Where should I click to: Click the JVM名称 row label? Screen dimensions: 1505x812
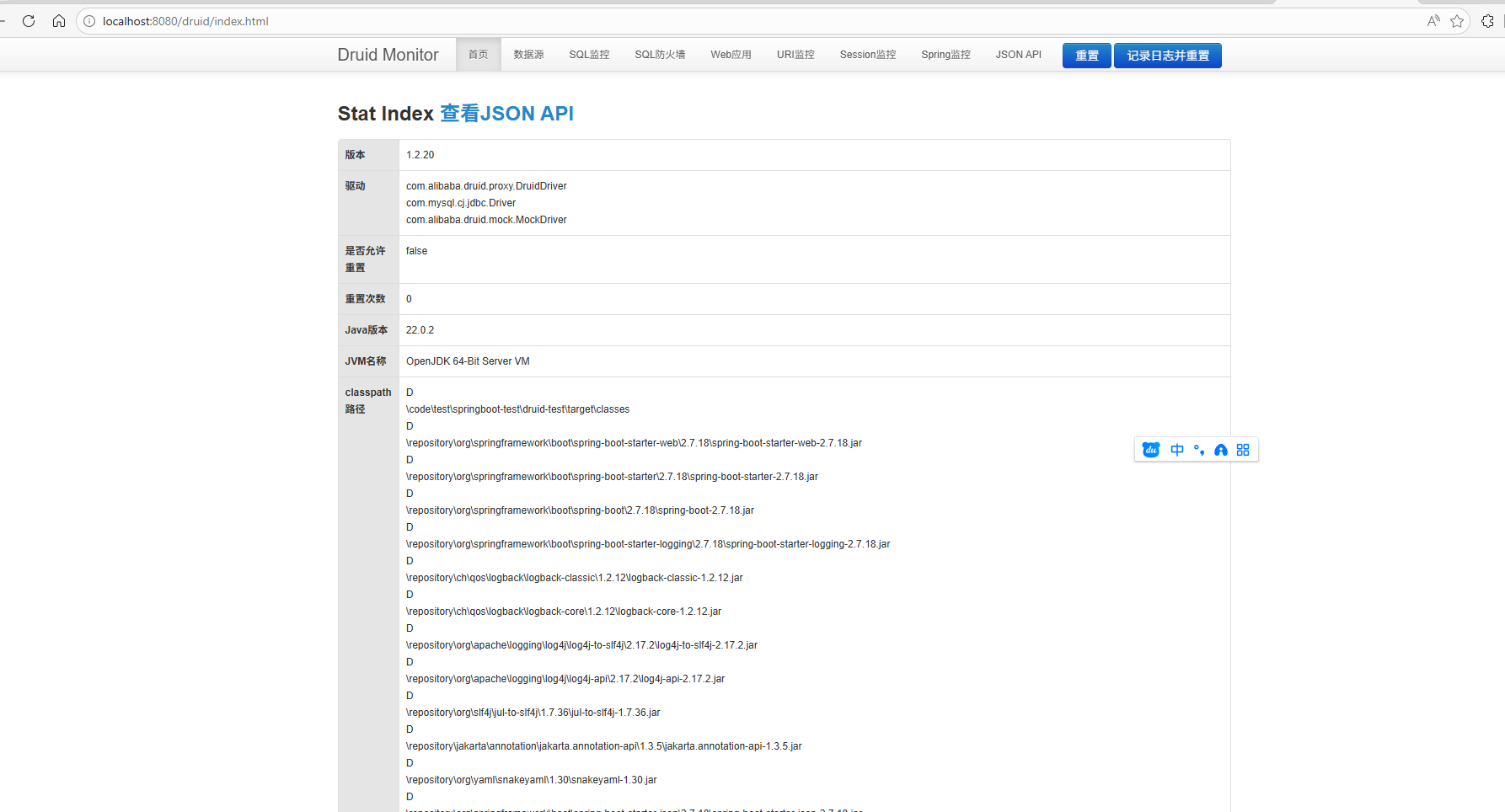[x=365, y=361]
